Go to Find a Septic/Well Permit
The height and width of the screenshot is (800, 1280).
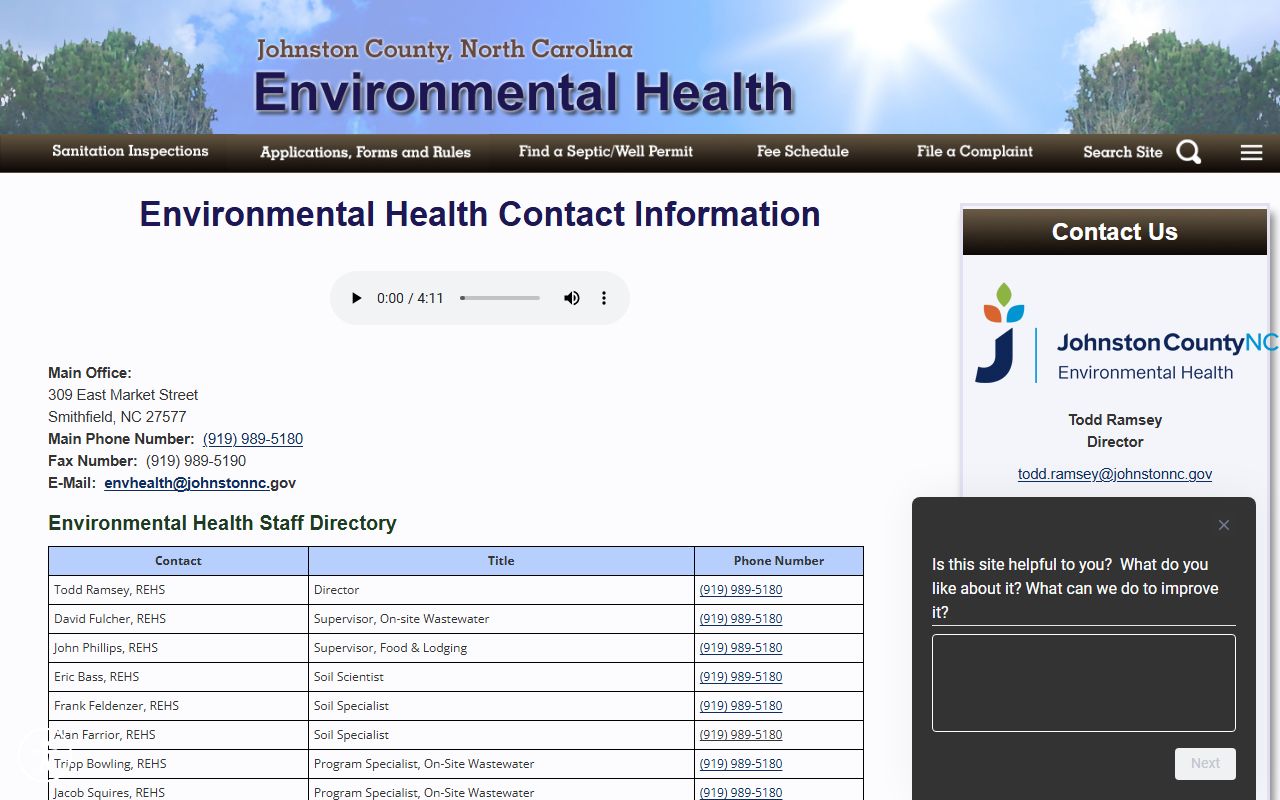tap(606, 151)
